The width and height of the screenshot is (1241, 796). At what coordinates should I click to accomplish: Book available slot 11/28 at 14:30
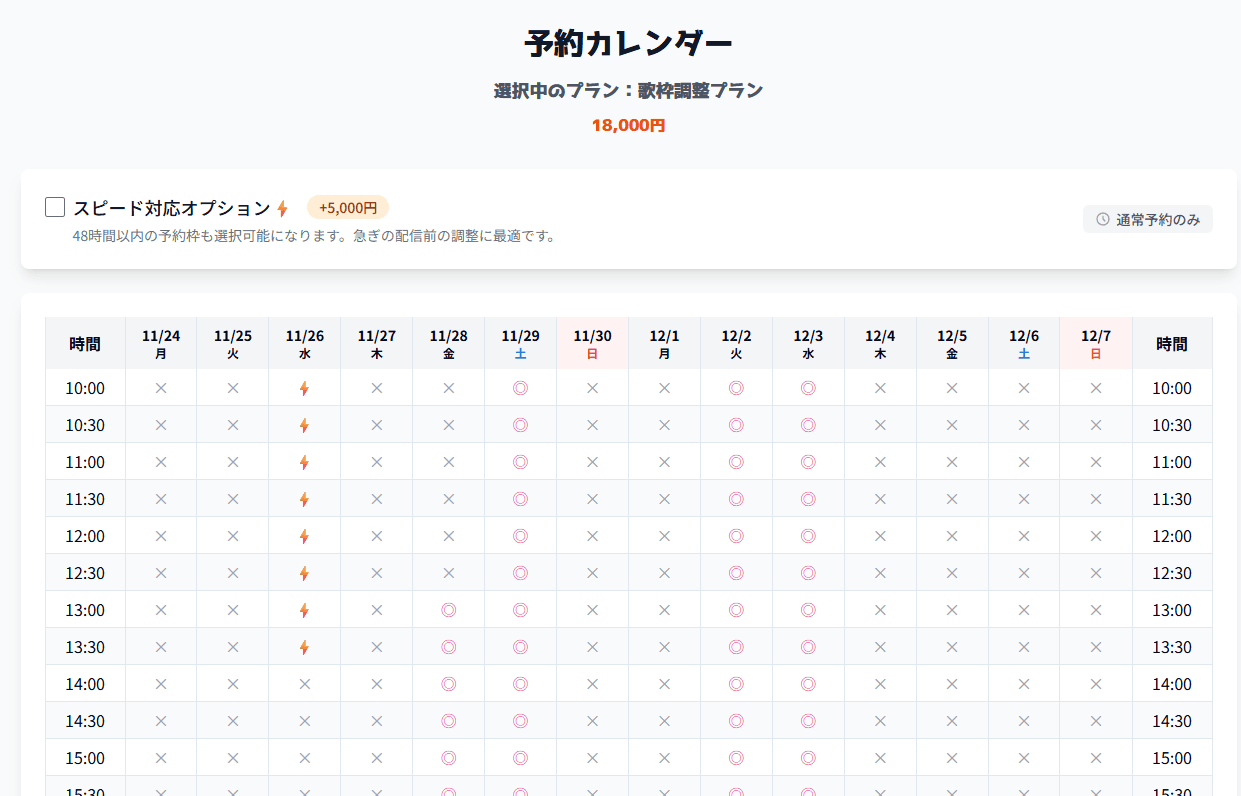(448, 721)
